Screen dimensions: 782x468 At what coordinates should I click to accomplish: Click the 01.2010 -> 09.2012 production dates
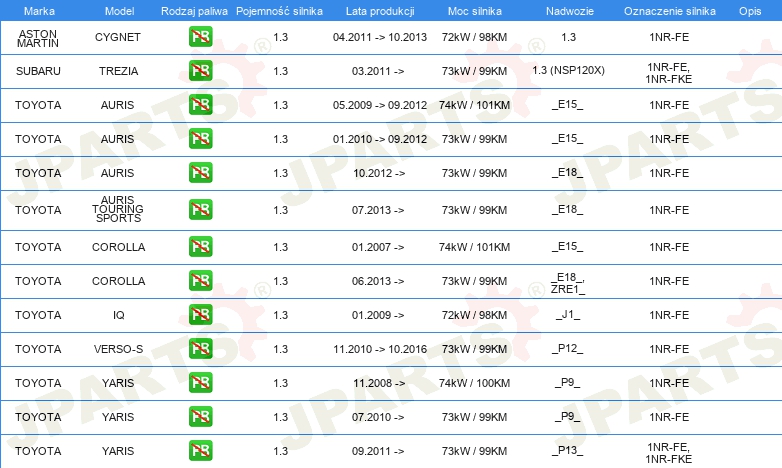(x=380, y=139)
